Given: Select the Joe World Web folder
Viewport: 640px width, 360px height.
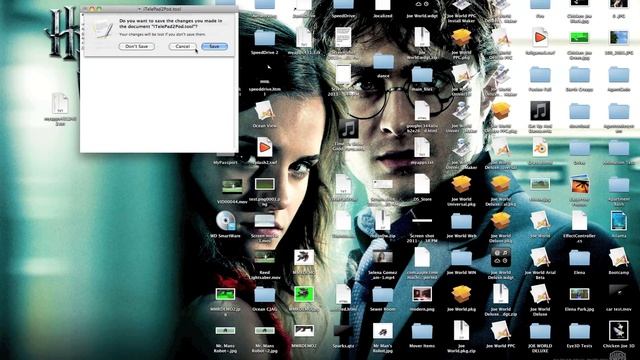Looking at the screenshot, I should coord(461,221).
